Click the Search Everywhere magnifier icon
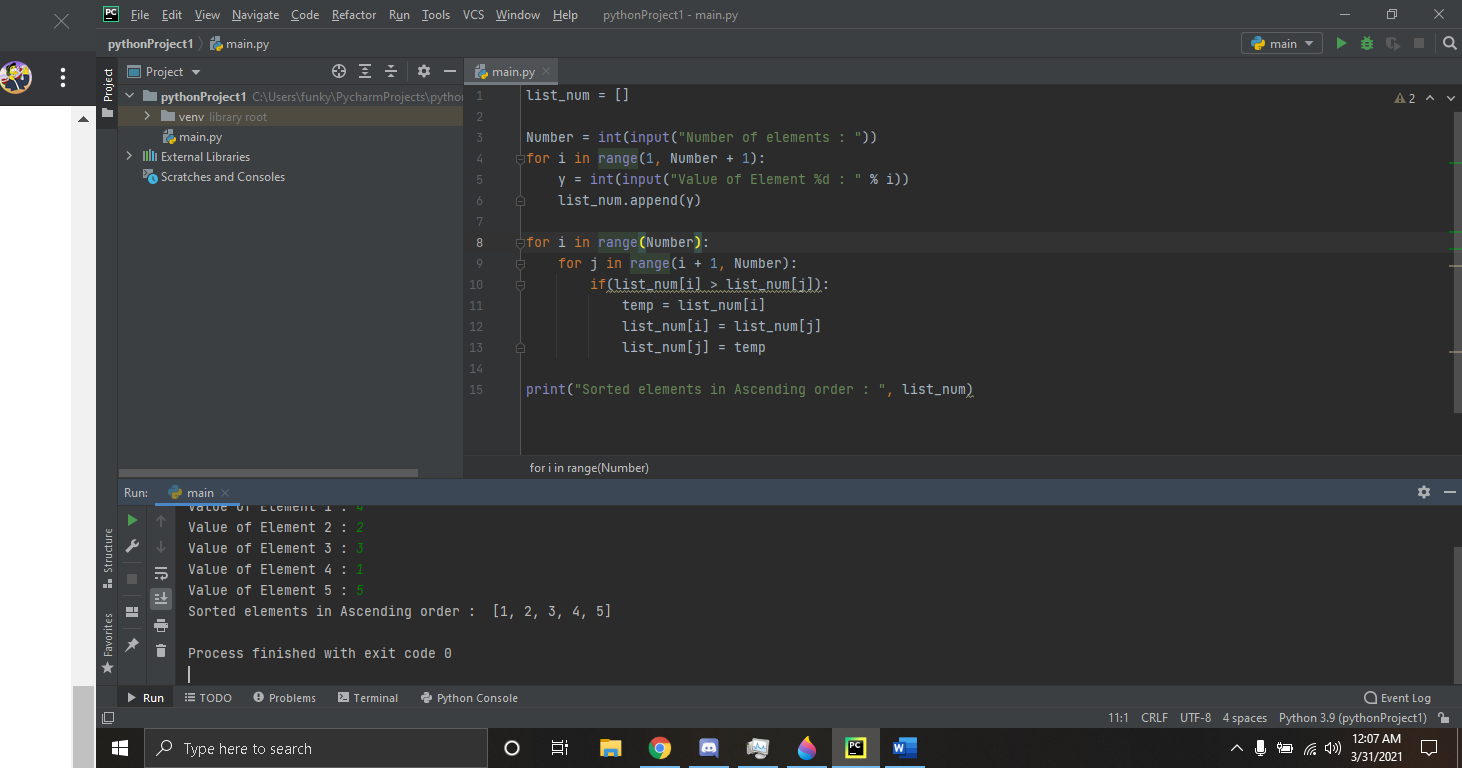This screenshot has height=768, width=1462. (1449, 43)
